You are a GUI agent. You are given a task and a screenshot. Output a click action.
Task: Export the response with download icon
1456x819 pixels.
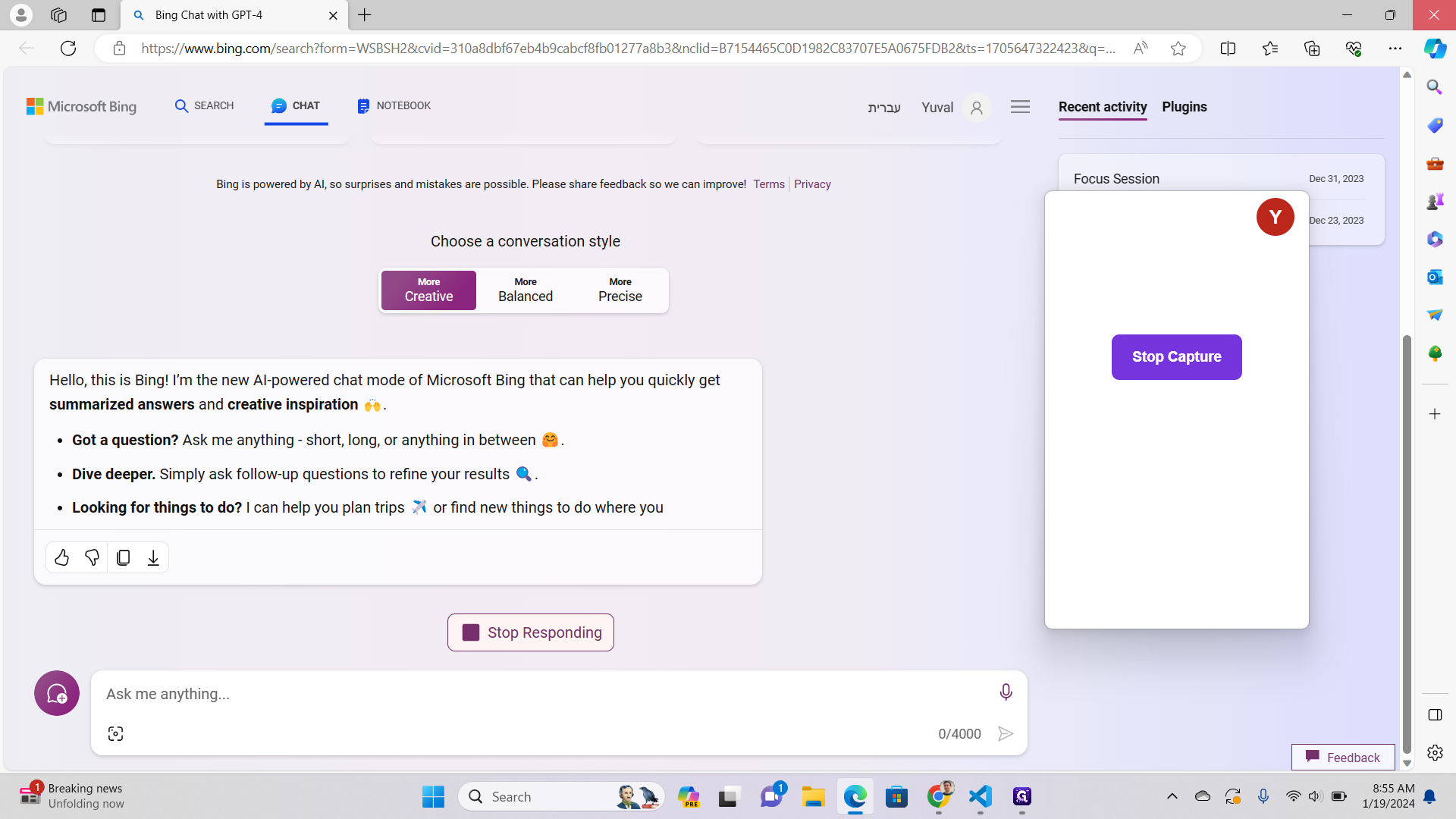(x=153, y=557)
